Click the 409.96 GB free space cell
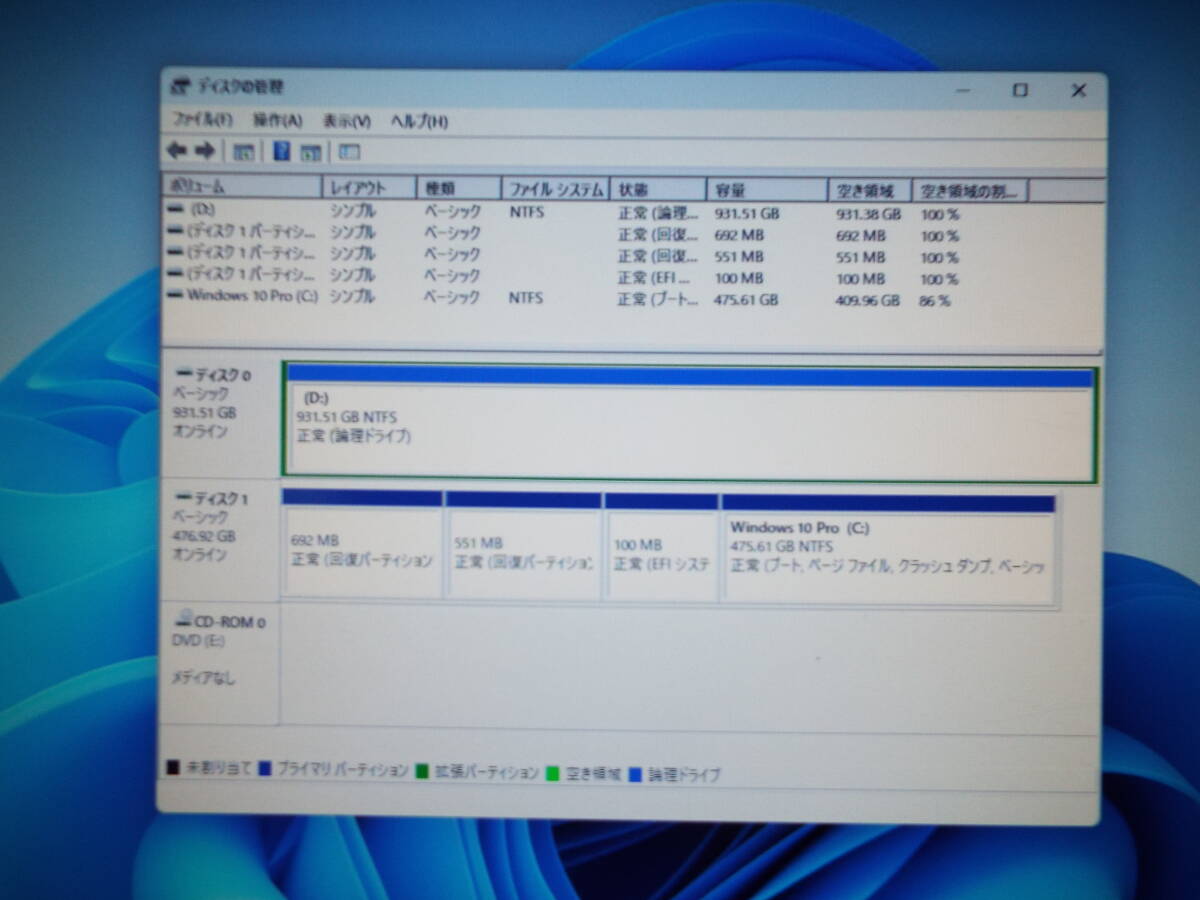 coord(868,299)
